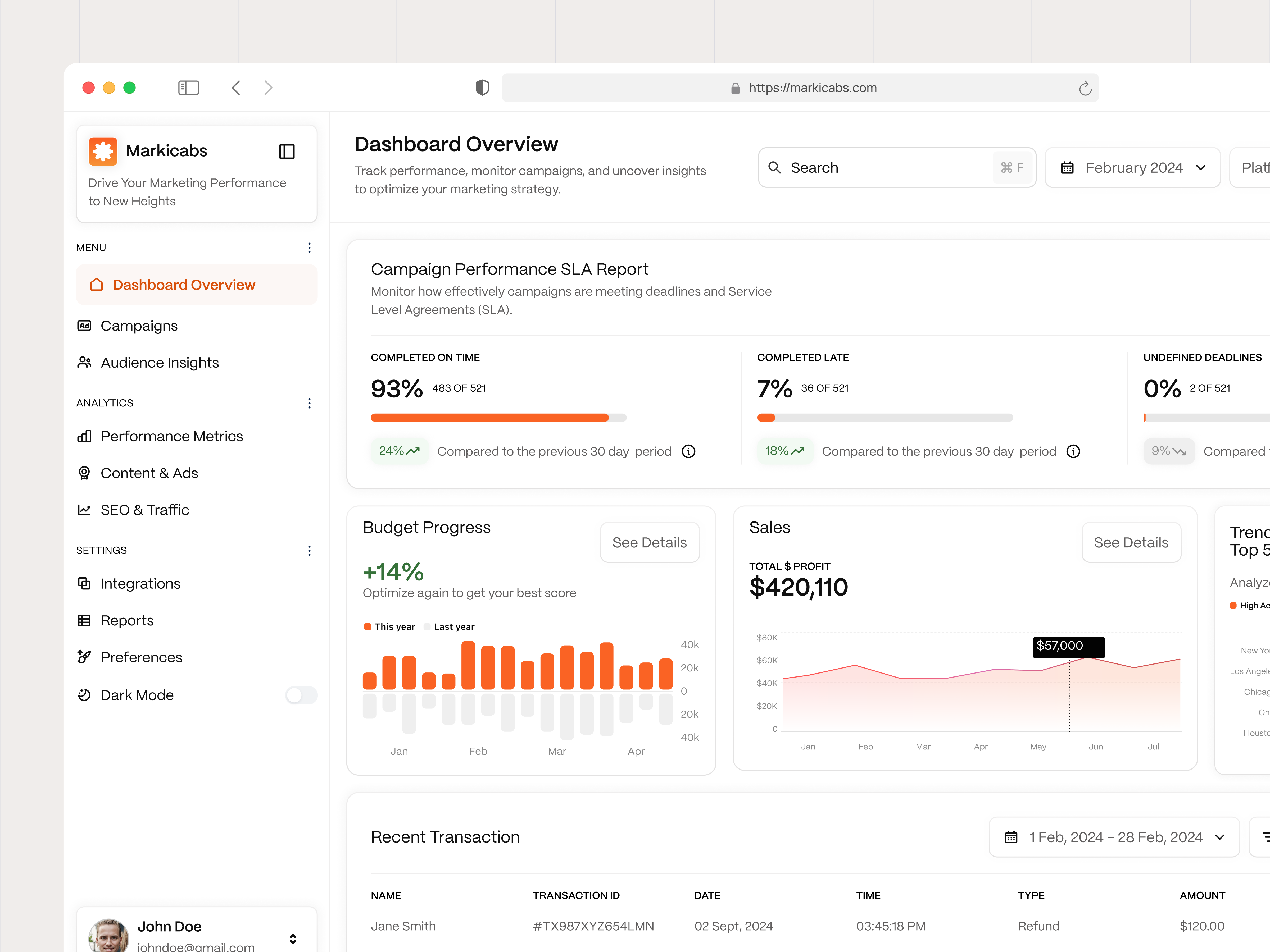Screen dimensions: 1270x952
Task: Click the Performance Metrics bar chart icon
Action: (x=84, y=436)
